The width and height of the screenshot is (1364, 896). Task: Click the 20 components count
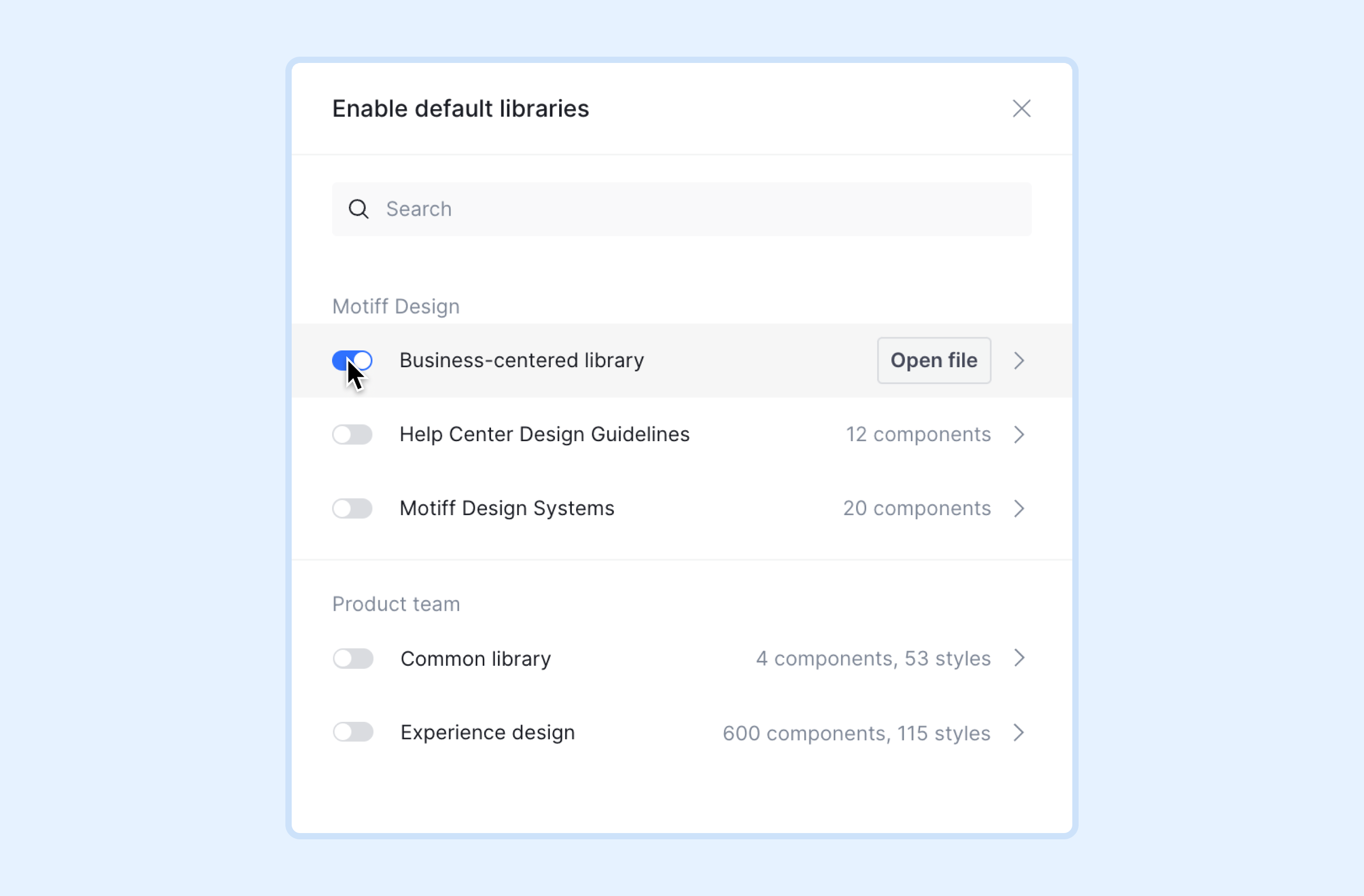(917, 508)
